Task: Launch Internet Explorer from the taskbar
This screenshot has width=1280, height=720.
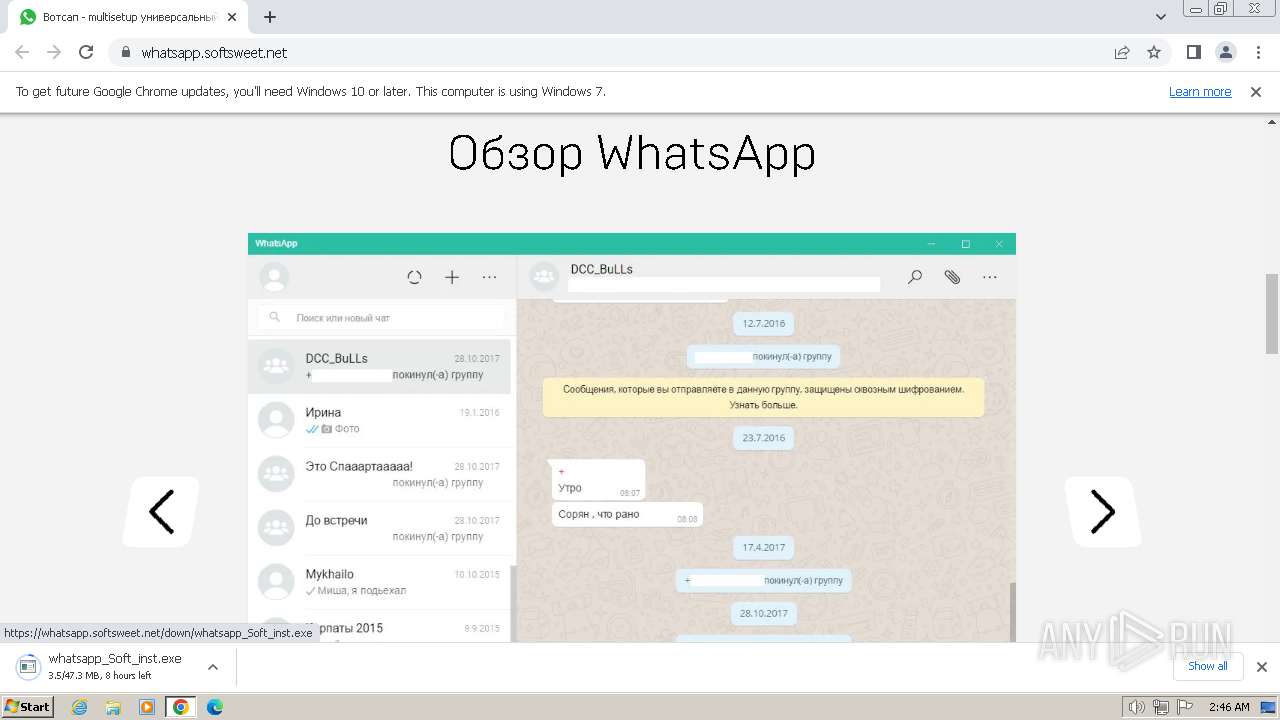Action: click(x=80, y=707)
